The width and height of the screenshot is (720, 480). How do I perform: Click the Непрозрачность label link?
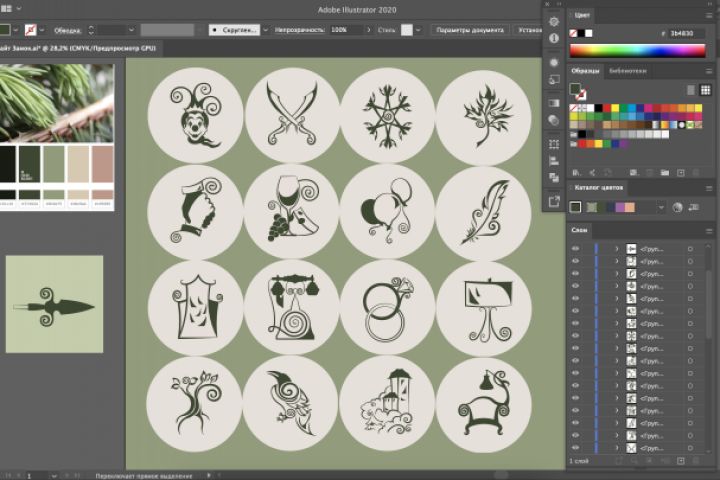click(299, 30)
